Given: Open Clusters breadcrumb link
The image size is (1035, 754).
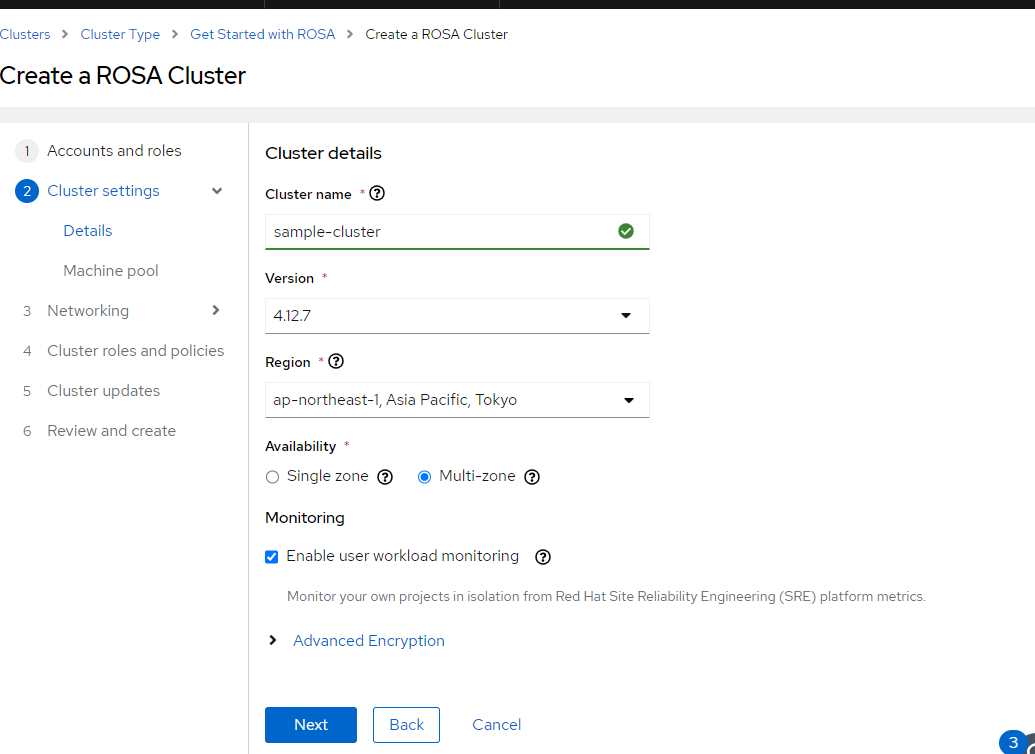Looking at the screenshot, I should click(x=25, y=34).
